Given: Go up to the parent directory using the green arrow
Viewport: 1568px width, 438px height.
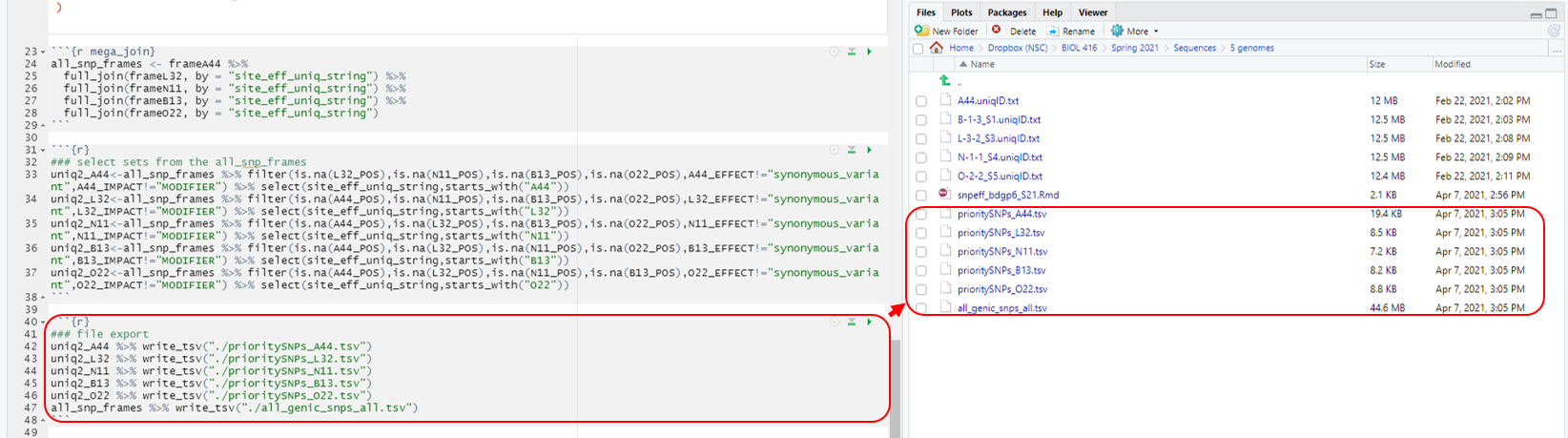Looking at the screenshot, I should tap(944, 81).
